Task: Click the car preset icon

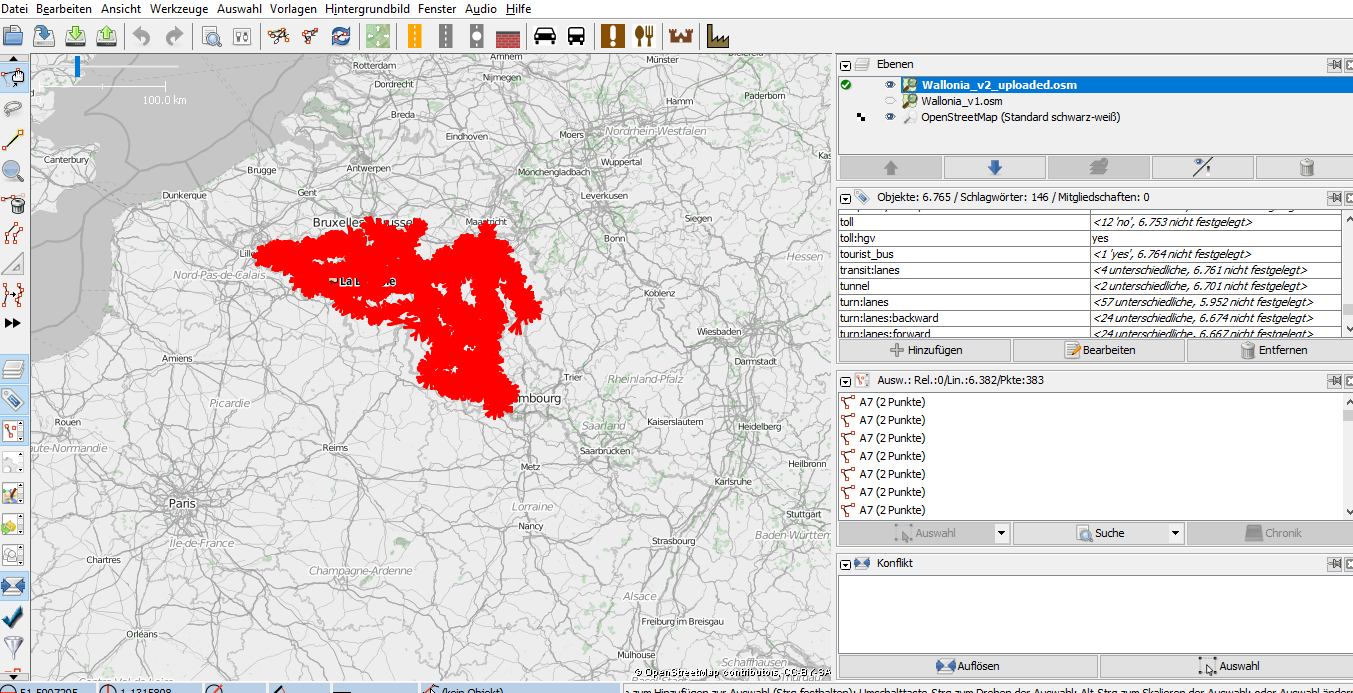Action: 545,37
